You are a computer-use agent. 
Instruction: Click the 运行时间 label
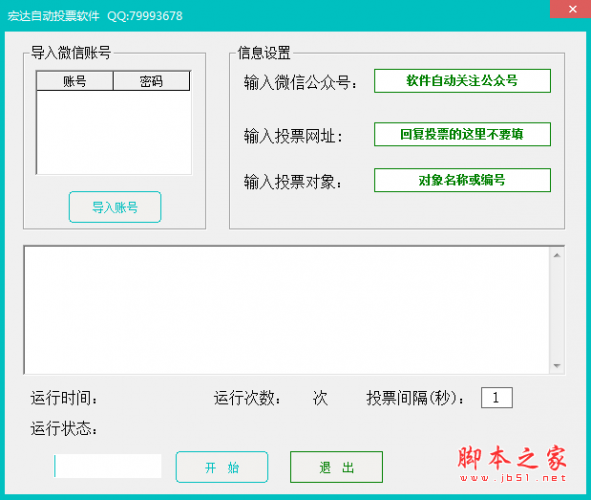(64, 398)
